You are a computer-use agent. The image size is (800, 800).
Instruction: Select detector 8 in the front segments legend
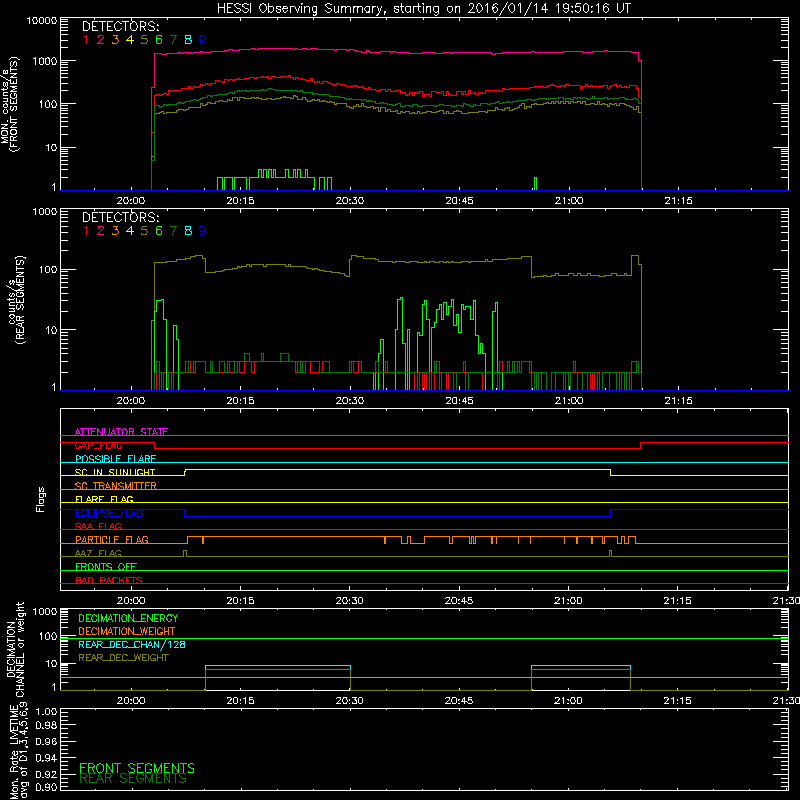point(188,40)
